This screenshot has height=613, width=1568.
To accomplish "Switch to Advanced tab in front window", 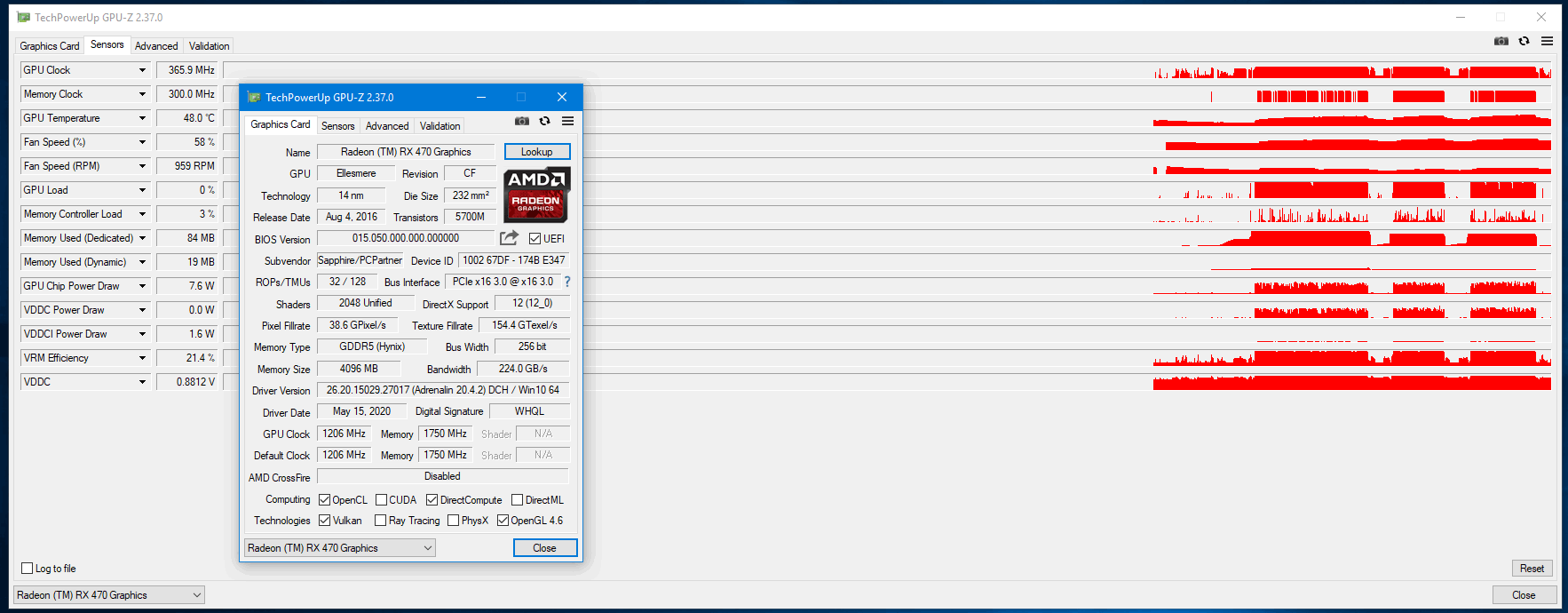I will click(x=387, y=126).
